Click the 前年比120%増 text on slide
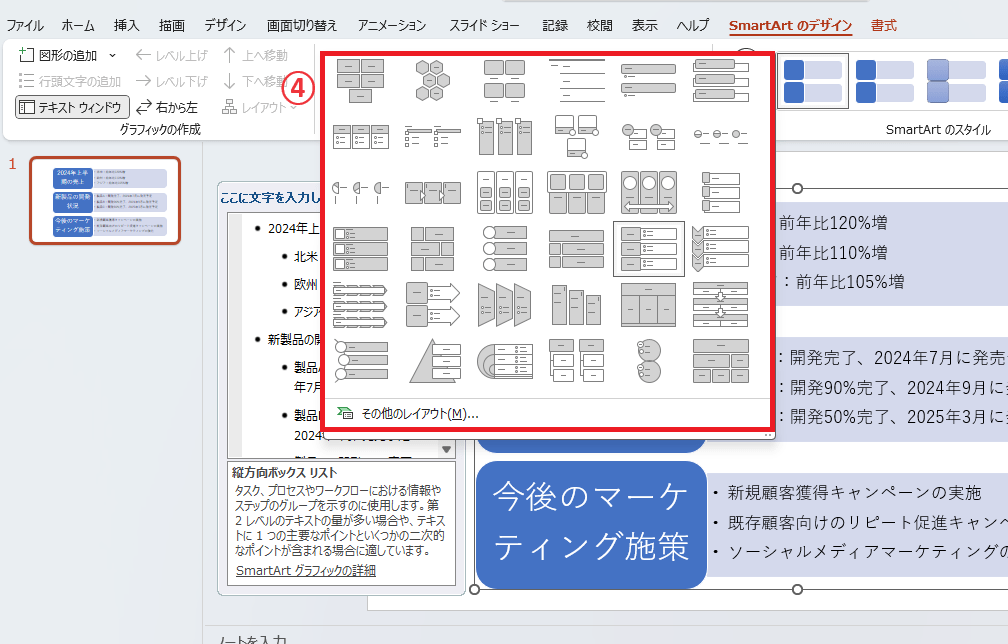Screen dimensions: 1008x644 pyautogui.click(x=833, y=223)
